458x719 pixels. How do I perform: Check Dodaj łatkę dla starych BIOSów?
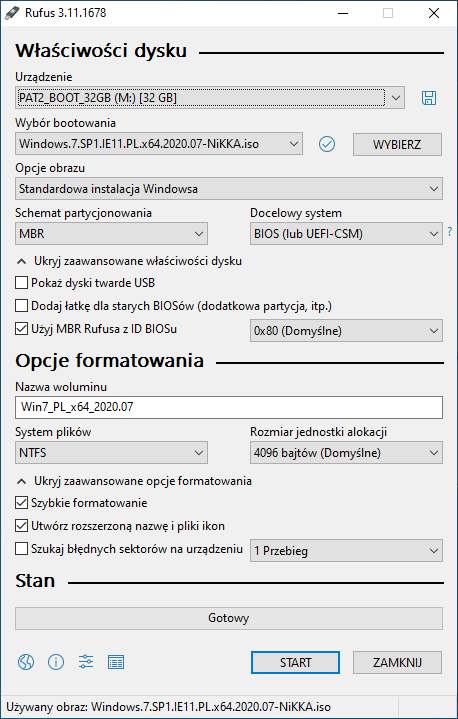[22, 305]
